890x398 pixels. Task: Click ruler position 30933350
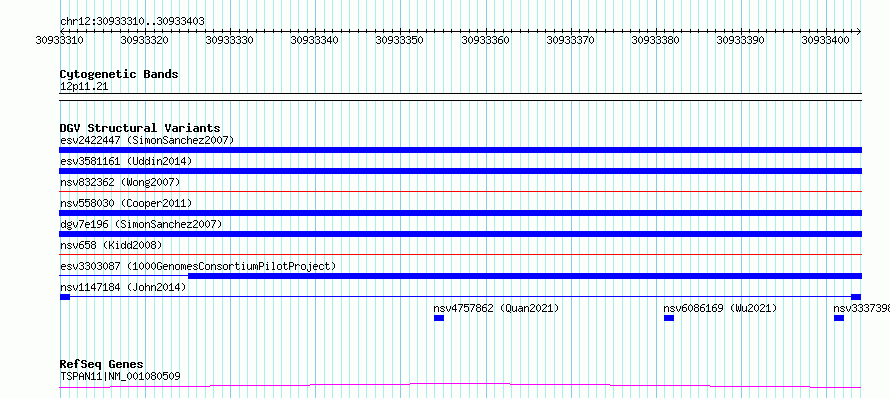pos(400,40)
